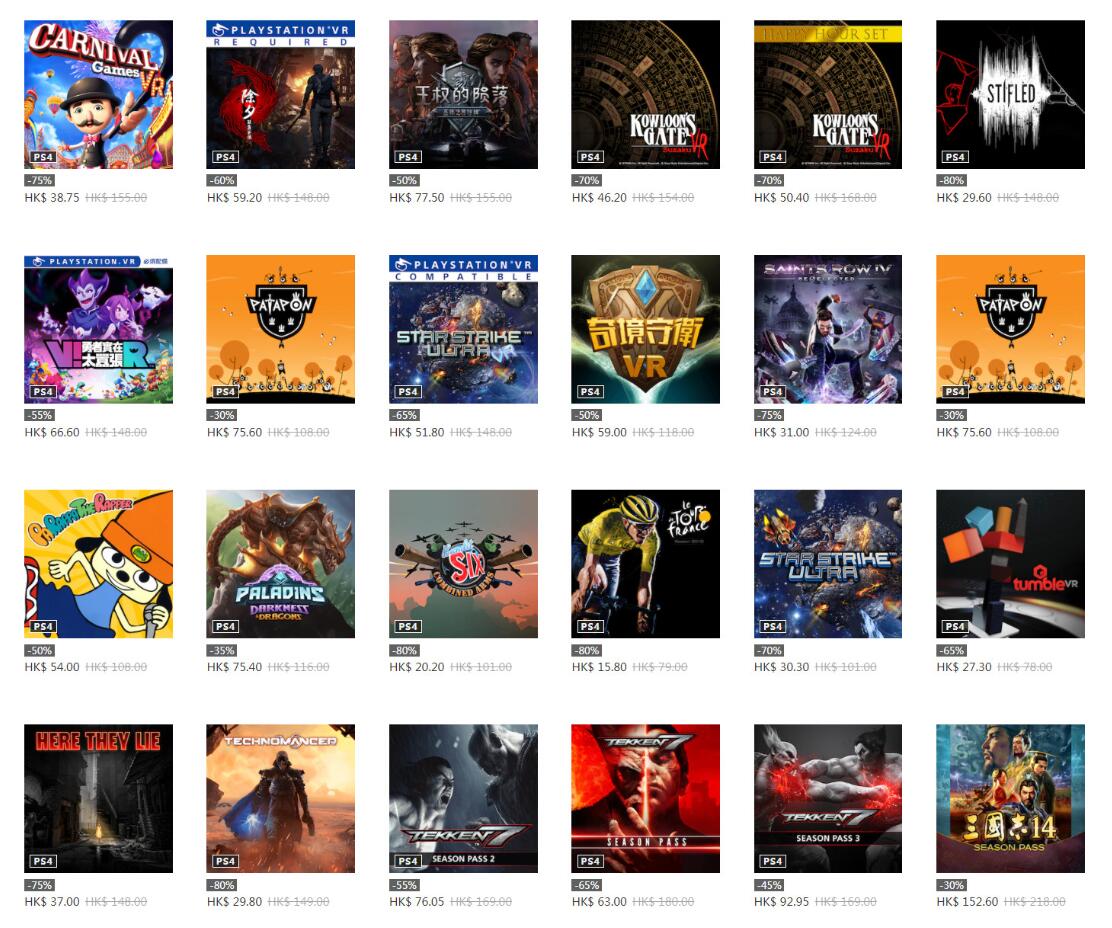
Task: Open Kowloon's Gate VR Happy Hour Set
Action: (x=828, y=94)
